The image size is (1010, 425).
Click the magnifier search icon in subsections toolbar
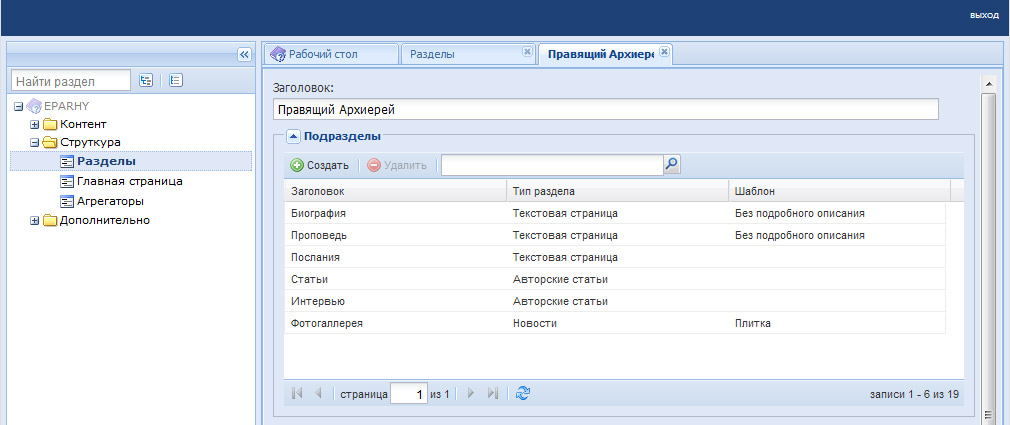[672, 165]
